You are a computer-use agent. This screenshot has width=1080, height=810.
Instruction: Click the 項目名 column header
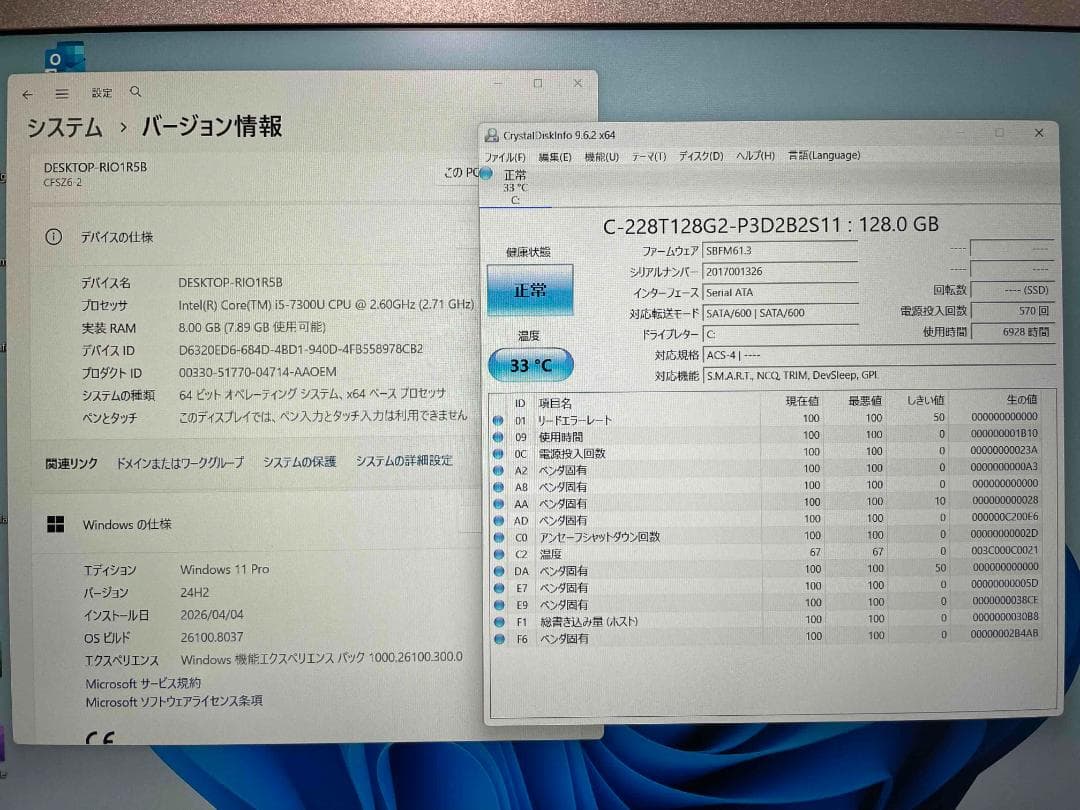[x=555, y=403]
